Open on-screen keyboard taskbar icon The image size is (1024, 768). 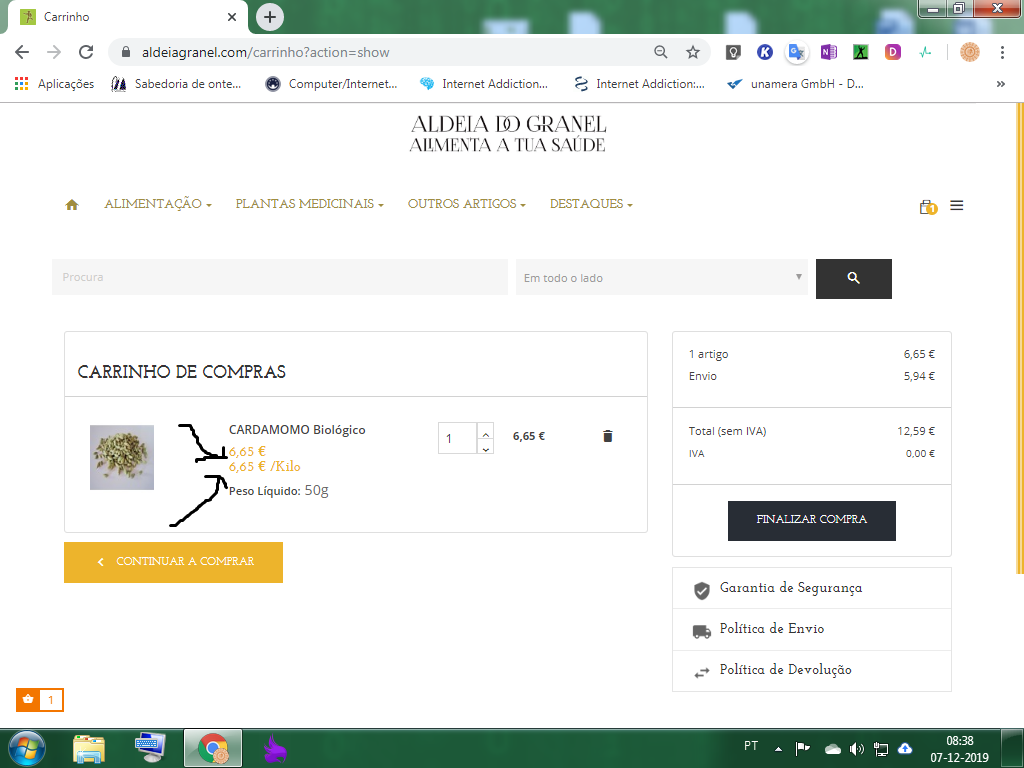click(x=151, y=748)
